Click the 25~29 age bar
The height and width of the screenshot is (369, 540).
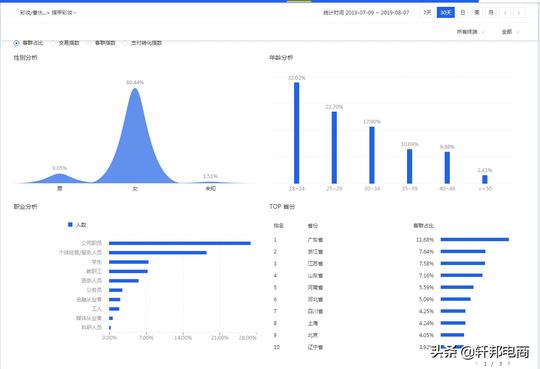coord(334,147)
